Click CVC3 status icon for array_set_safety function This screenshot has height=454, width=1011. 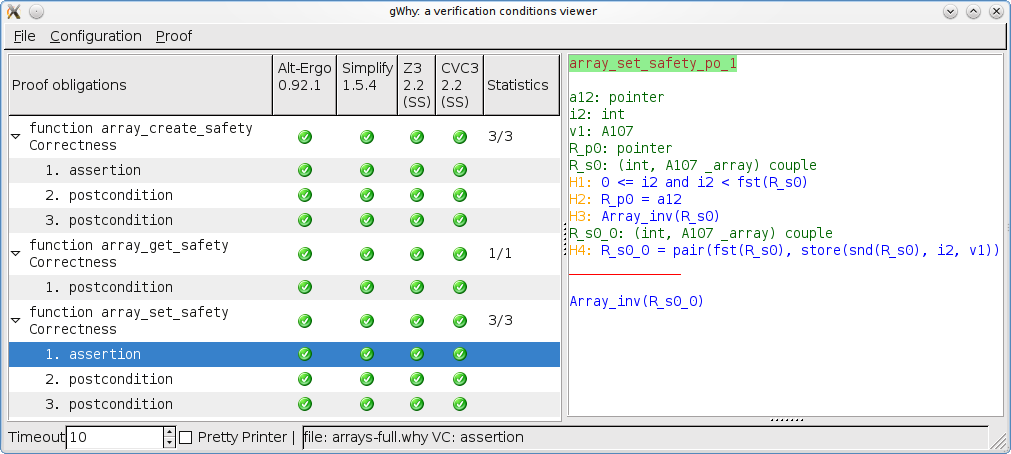(x=460, y=321)
